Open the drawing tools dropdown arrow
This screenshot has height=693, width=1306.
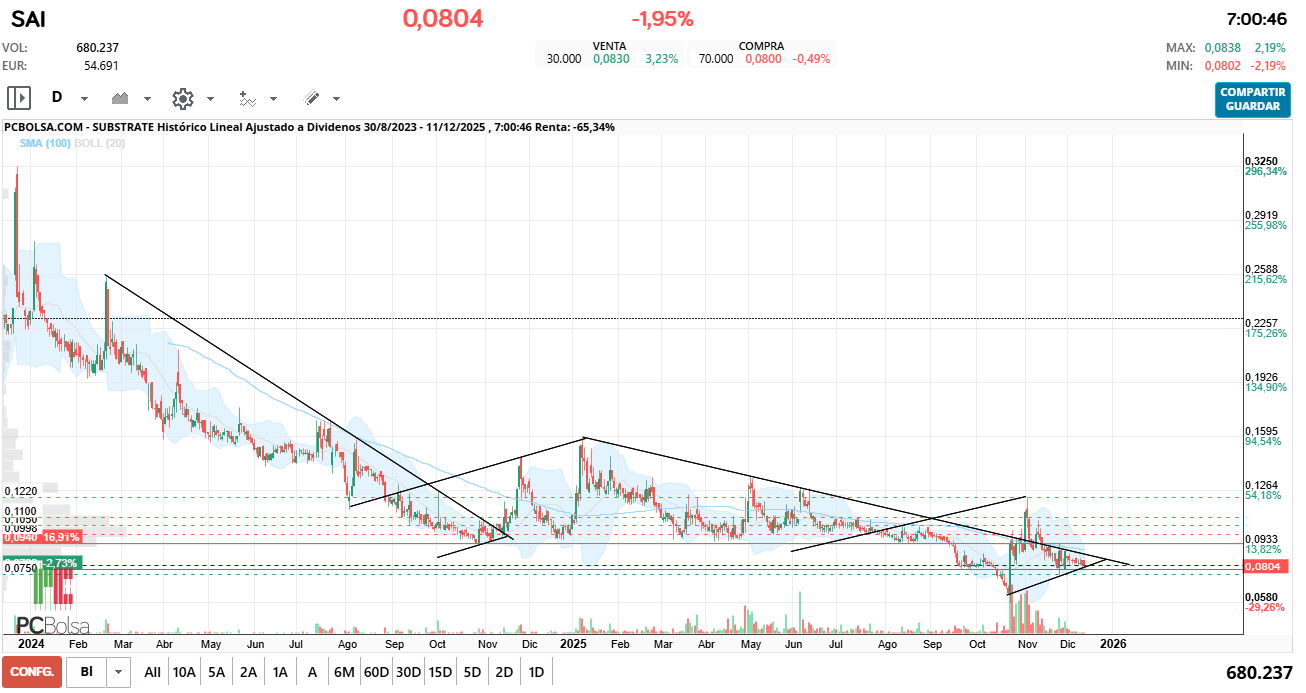click(x=337, y=98)
